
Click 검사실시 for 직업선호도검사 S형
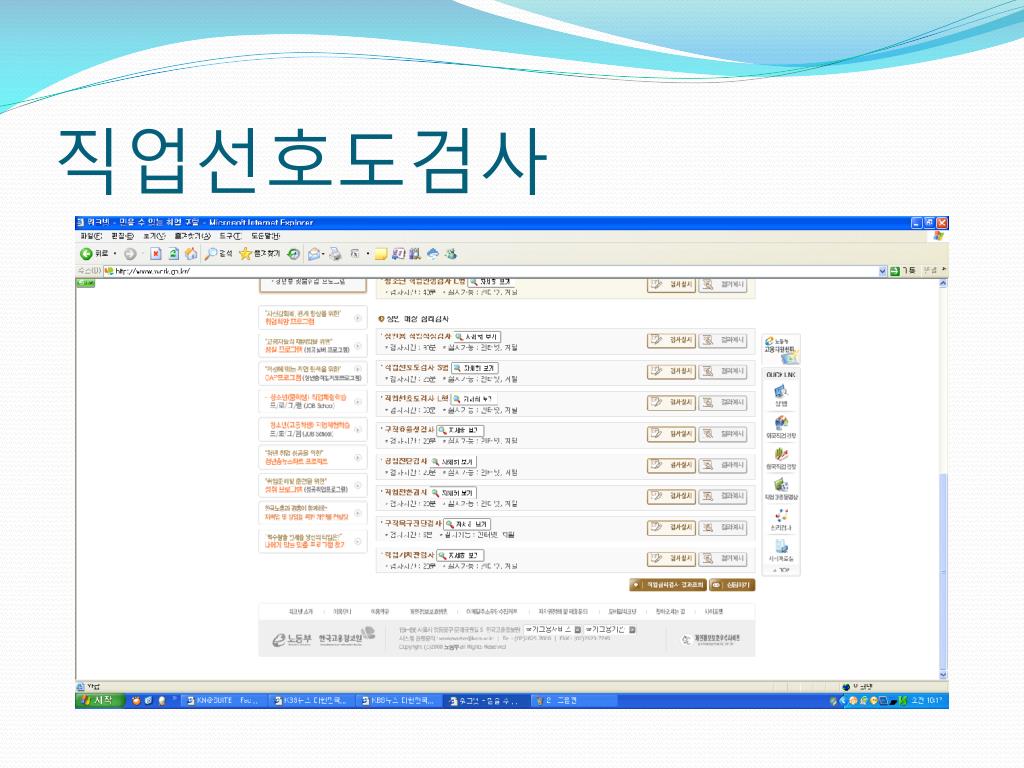point(671,372)
